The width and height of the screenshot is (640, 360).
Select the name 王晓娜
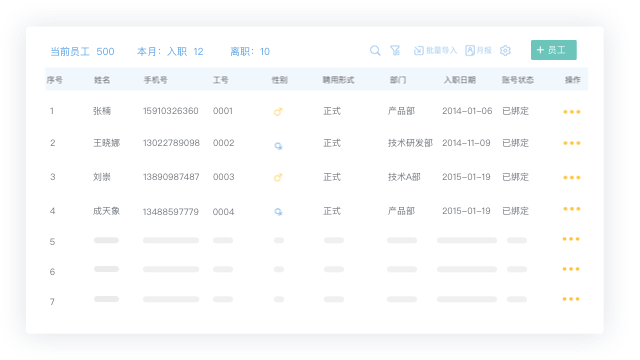coord(107,143)
